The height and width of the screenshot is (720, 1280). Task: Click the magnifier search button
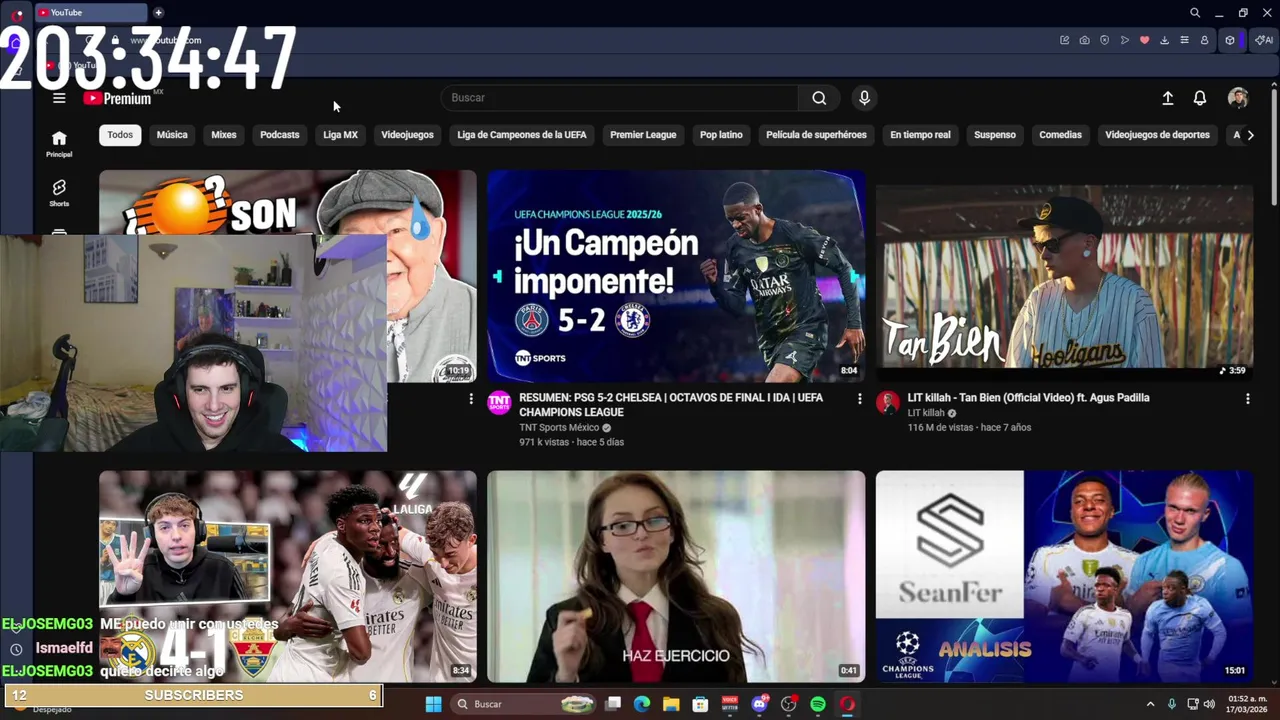[x=819, y=98]
